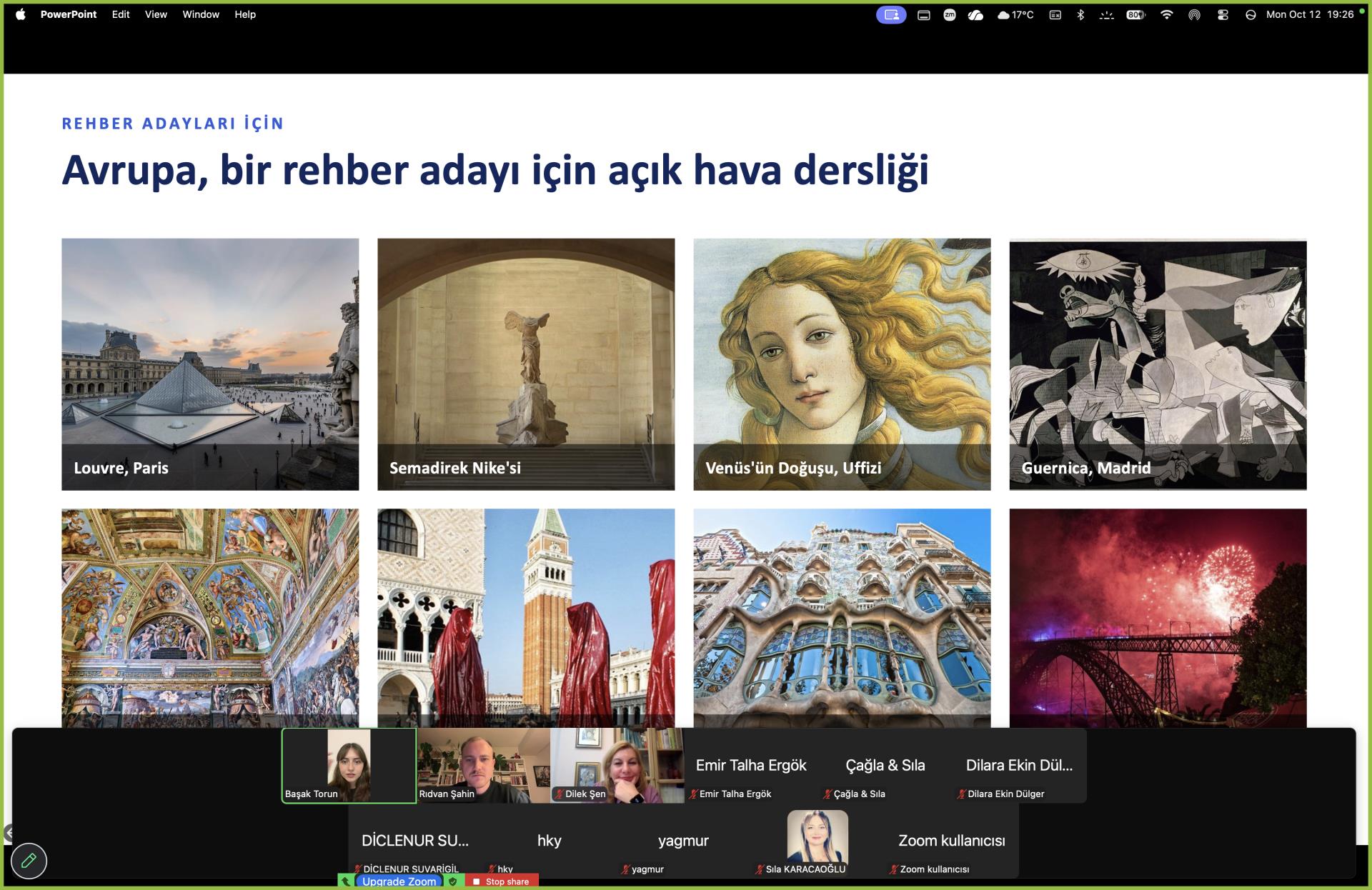Screen dimensions: 1372x890
Task: Open the AirDrop menu bar icon
Action: [x=1194, y=15]
